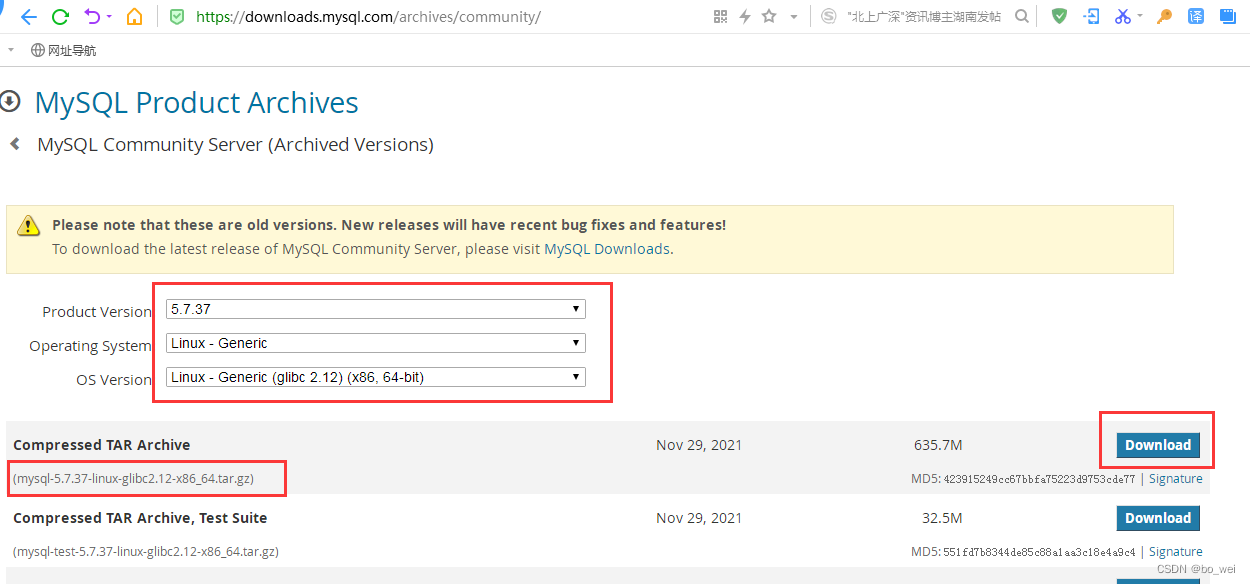
Task: Click Nov 29, 2021 in the Test Suite row
Action: click(x=699, y=518)
